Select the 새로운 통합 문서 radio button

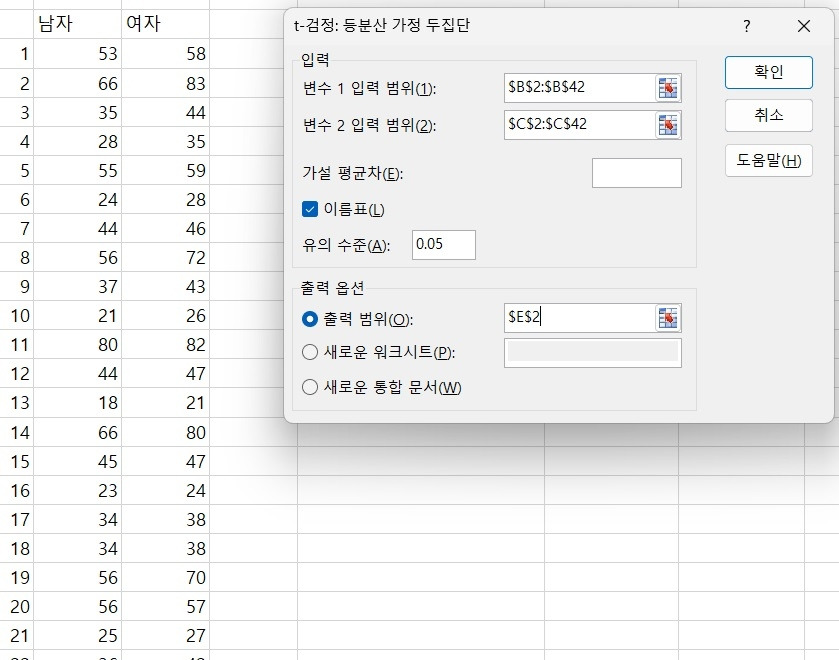310,386
